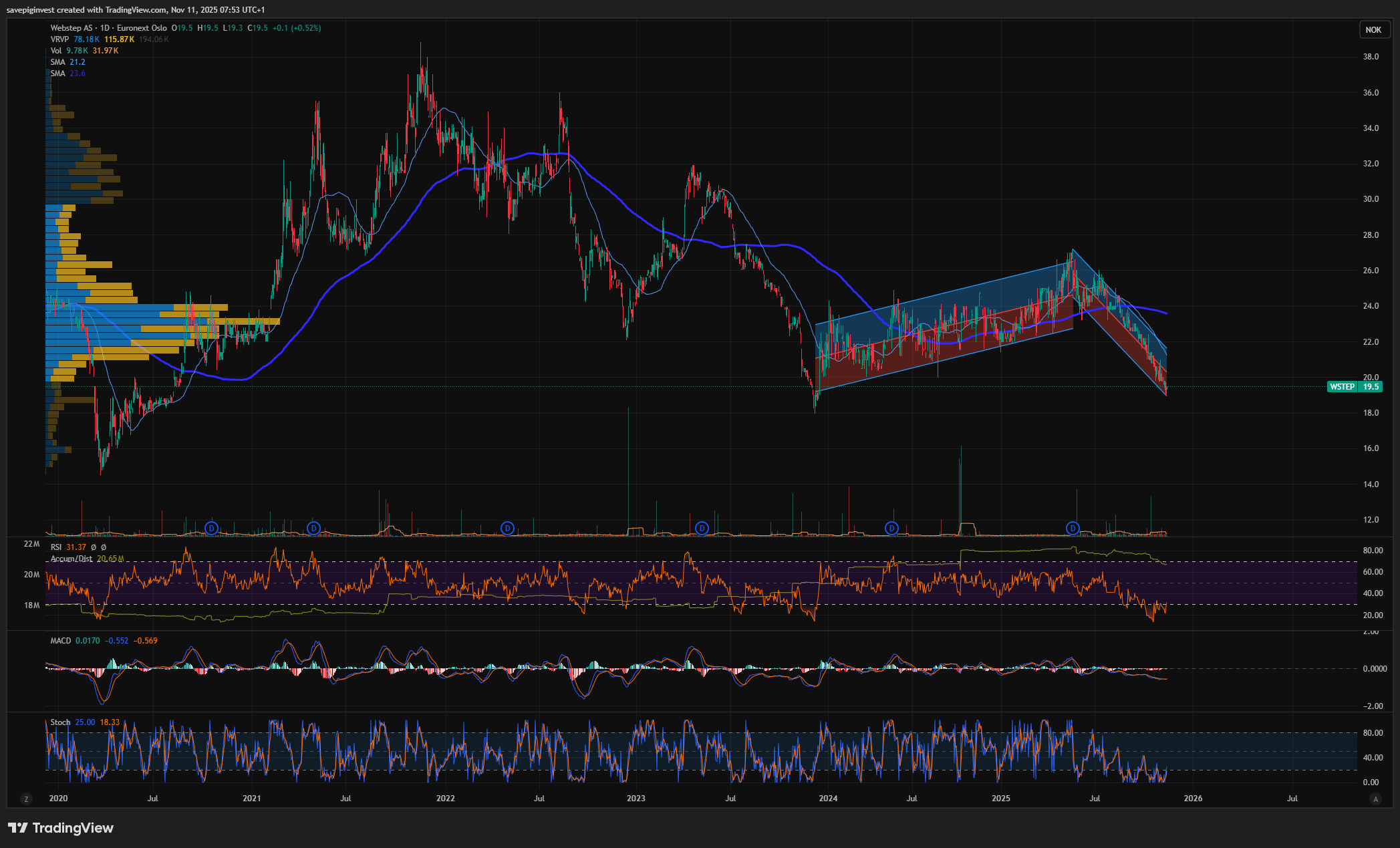Screen dimensions: 1400x848
Task: Click the dividend marker in mid-2024
Action: click(891, 529)
